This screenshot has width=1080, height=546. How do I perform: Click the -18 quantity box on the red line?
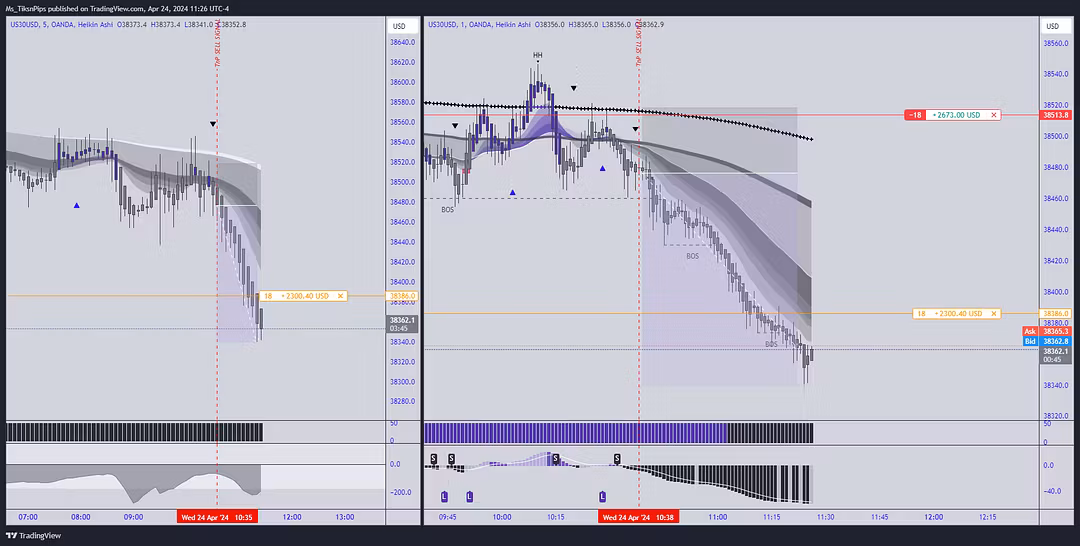[x=915, y=115]
